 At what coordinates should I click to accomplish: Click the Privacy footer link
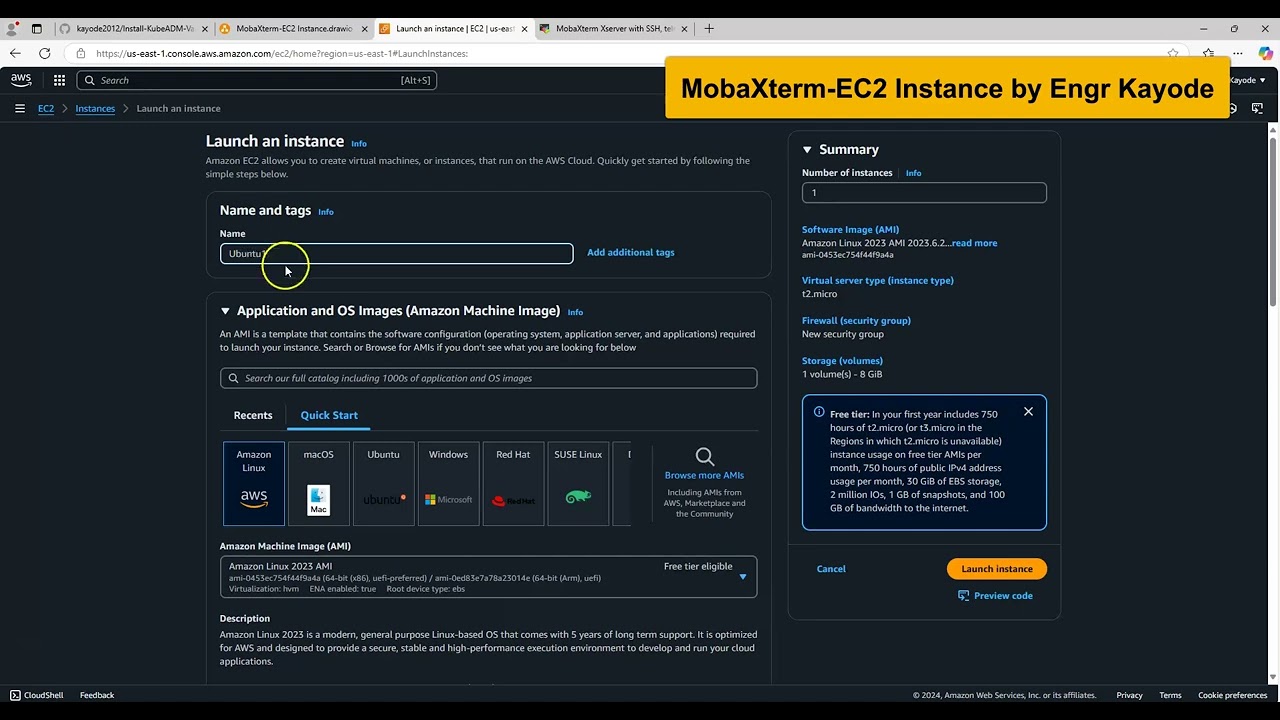click(x=1129, y=695)
